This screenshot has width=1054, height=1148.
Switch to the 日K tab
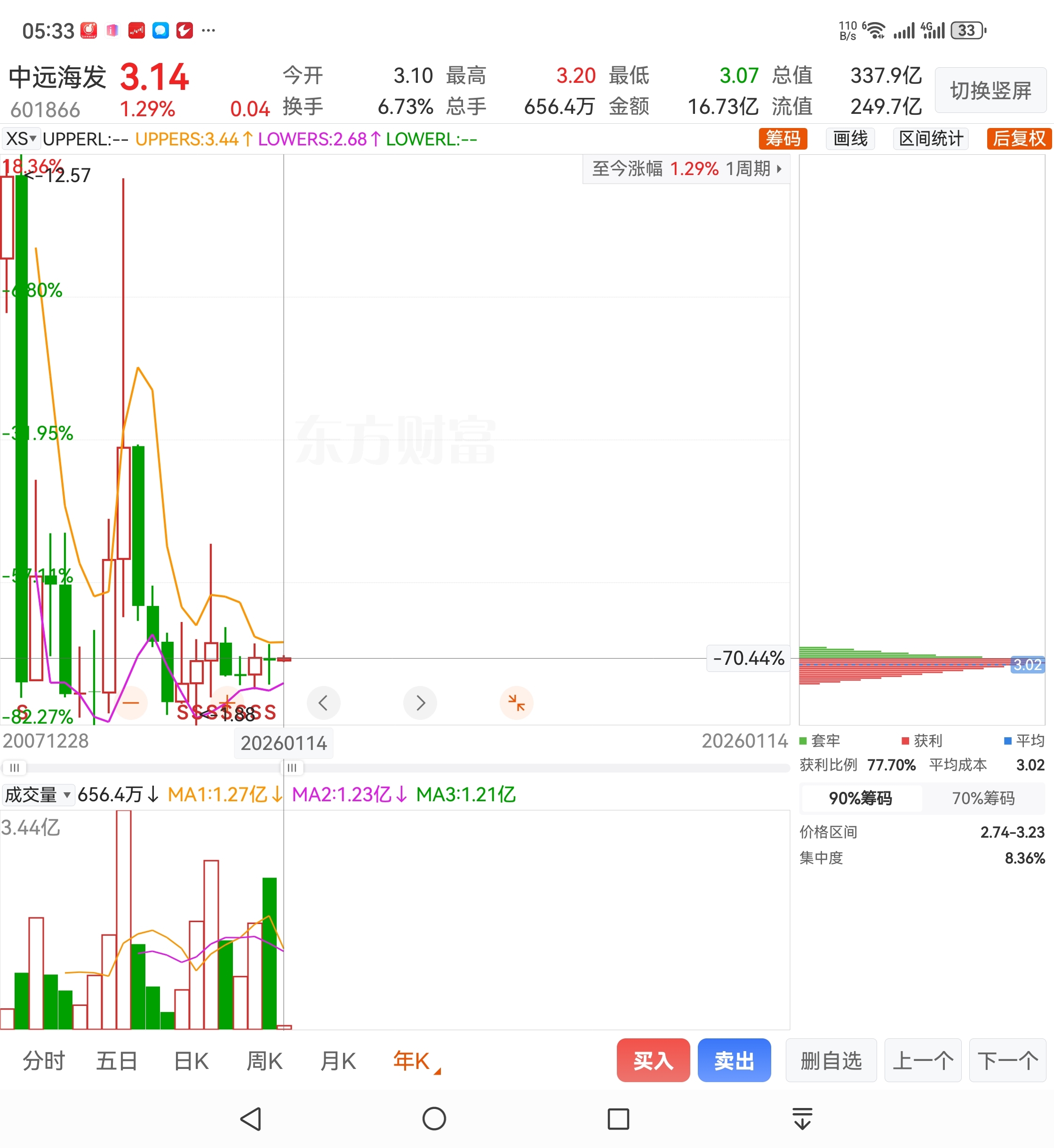191,1061
